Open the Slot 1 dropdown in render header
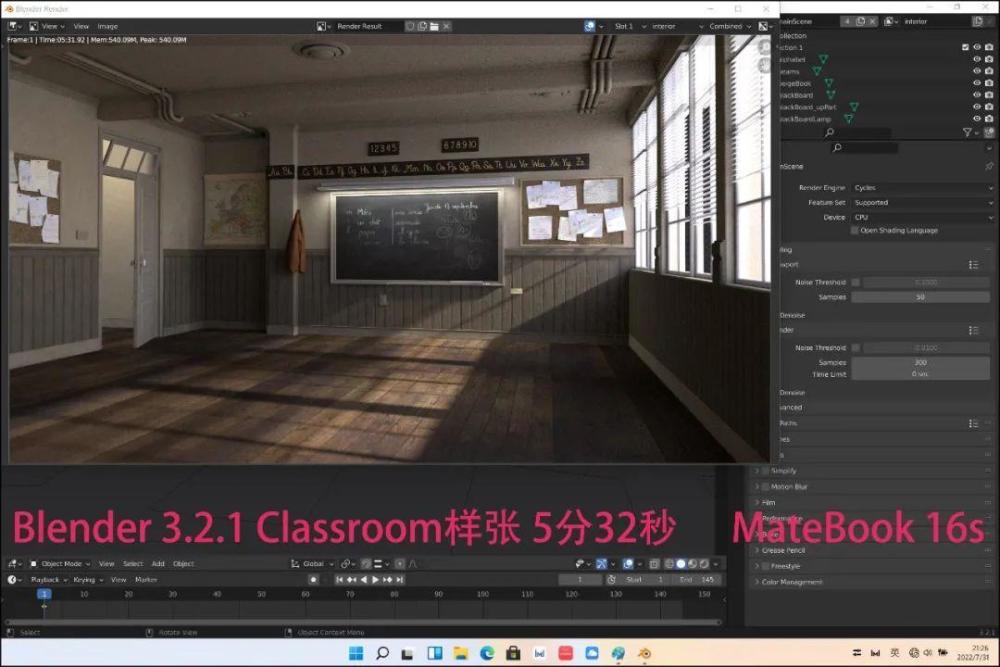 pos(629,26)
